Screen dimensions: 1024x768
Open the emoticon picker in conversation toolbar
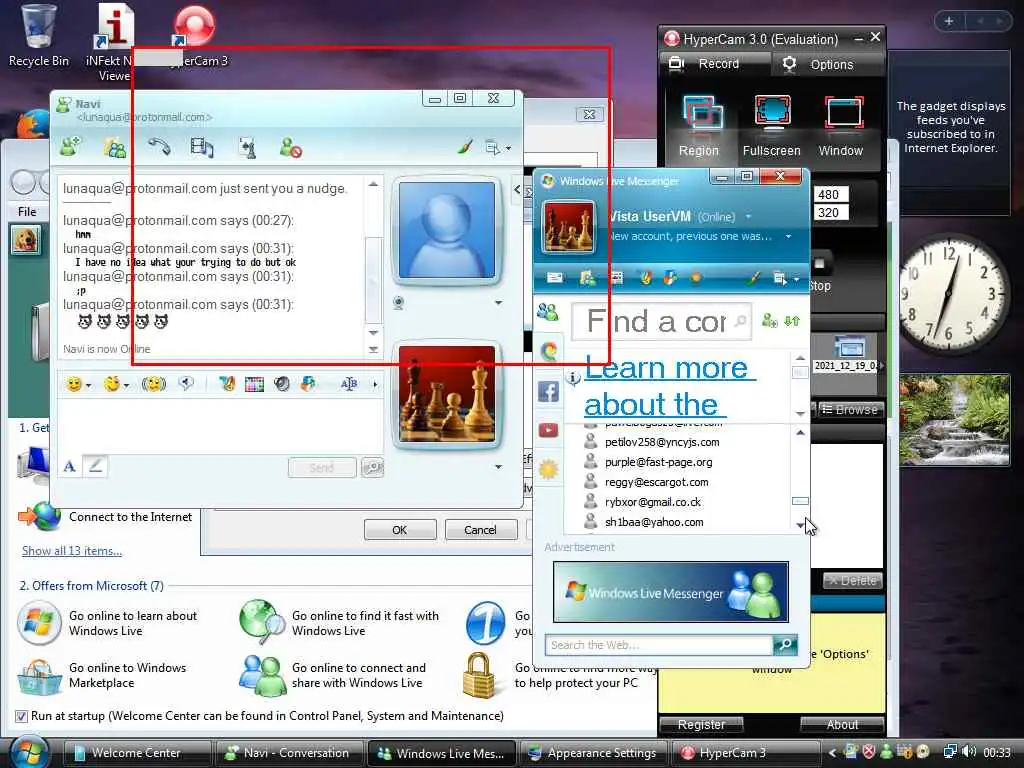[74, 384]
